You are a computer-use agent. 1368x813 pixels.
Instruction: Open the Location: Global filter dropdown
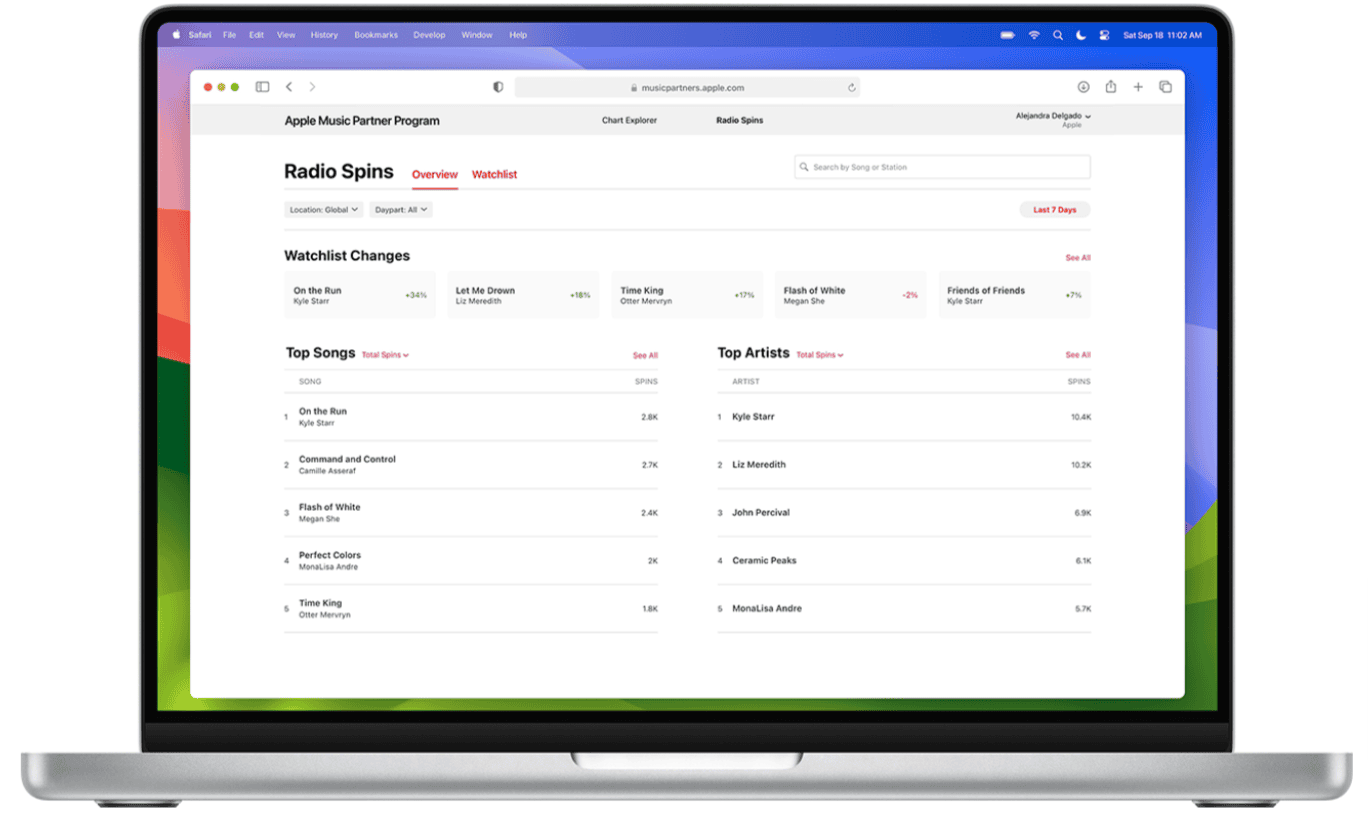tap(323, 209)
